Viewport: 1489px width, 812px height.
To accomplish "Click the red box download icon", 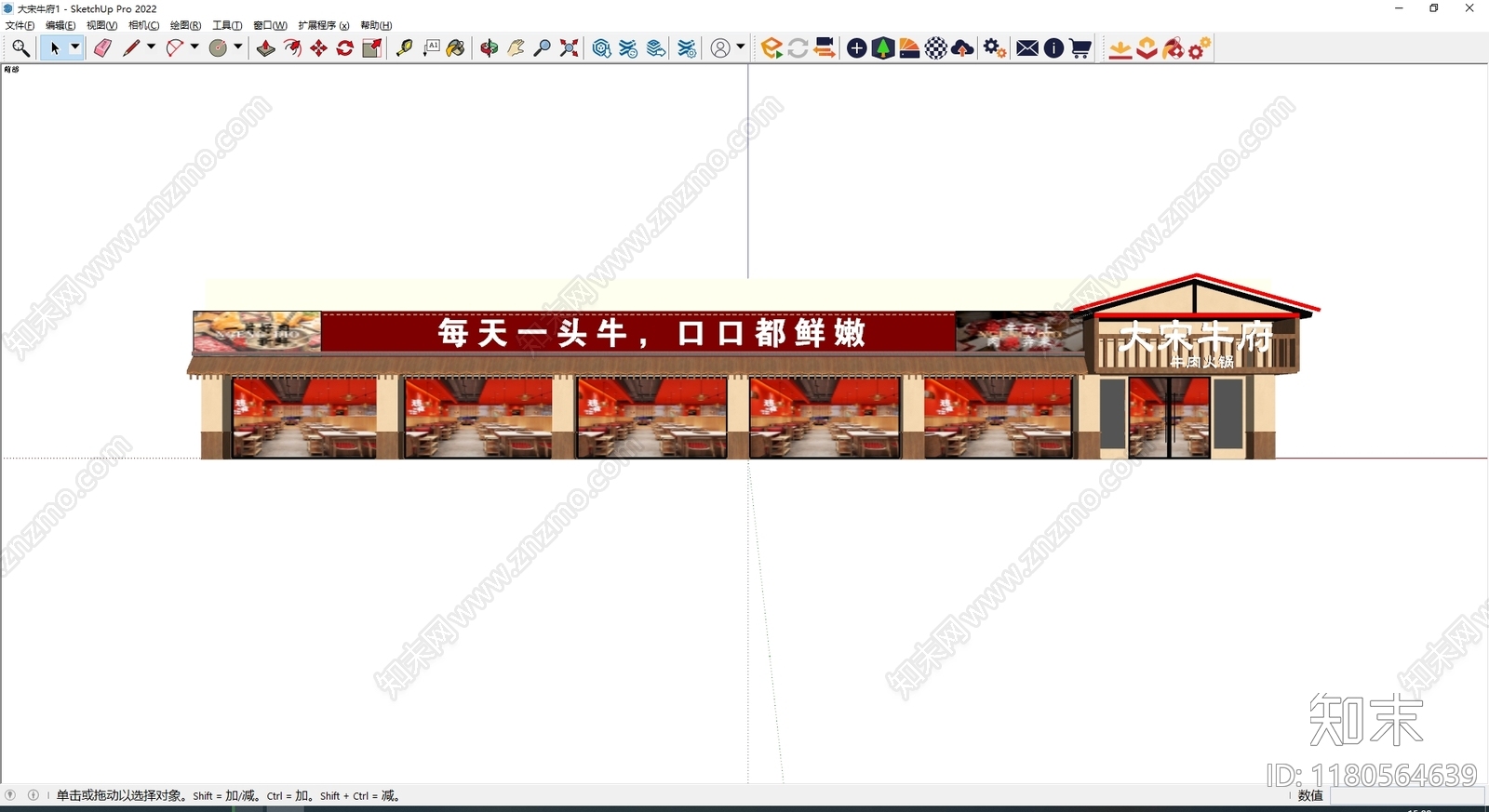I will point(1147,48).
